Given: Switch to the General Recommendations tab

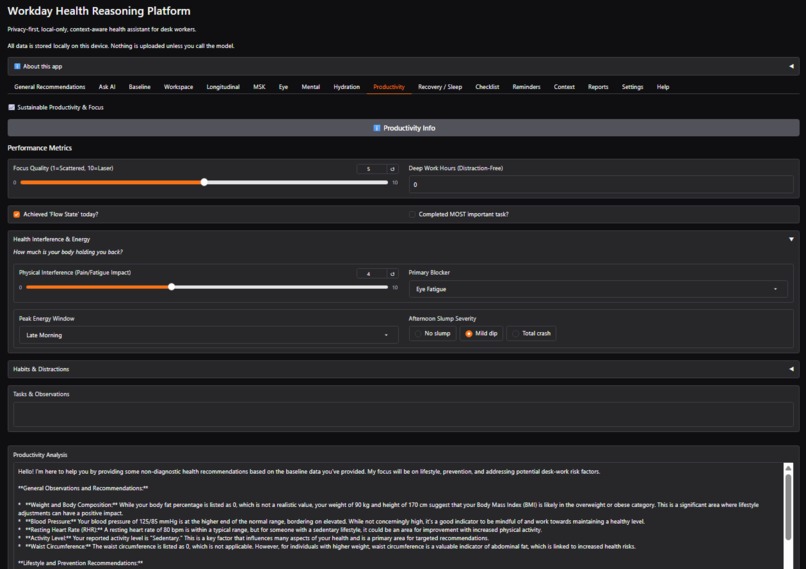Looking at the screenshot, I should tap(50, 87).
